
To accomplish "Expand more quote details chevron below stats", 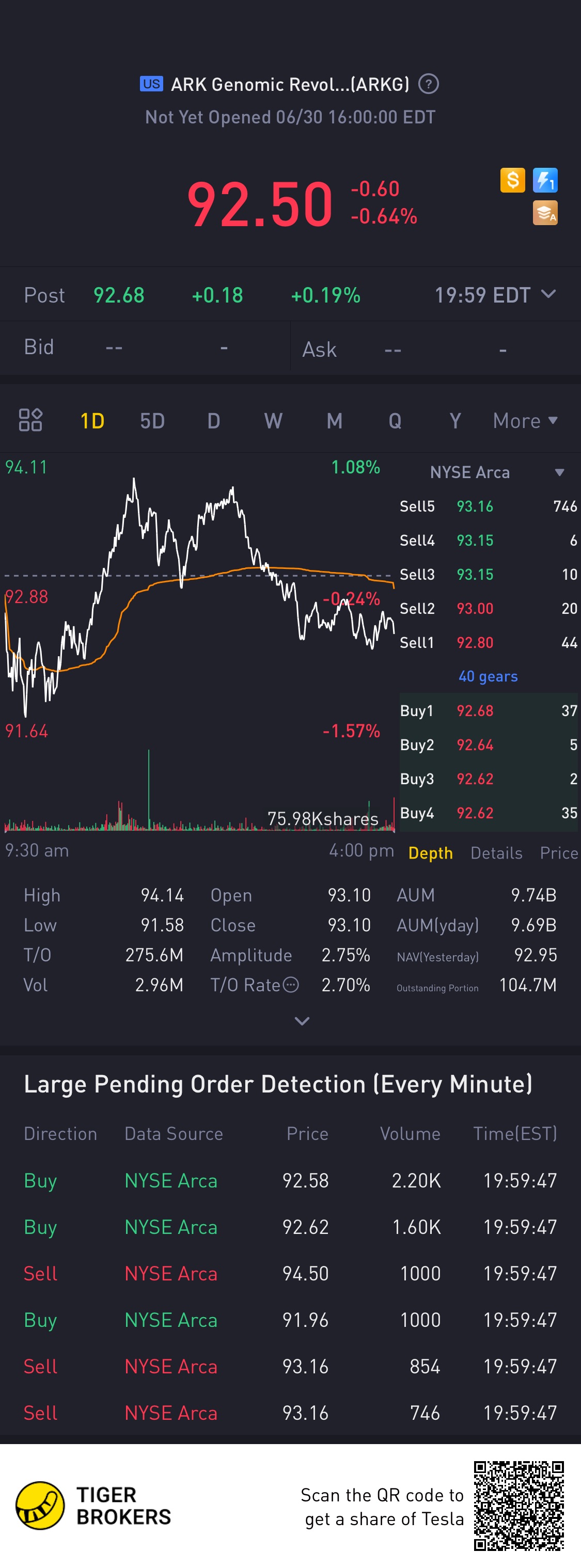I will 302,1021.
